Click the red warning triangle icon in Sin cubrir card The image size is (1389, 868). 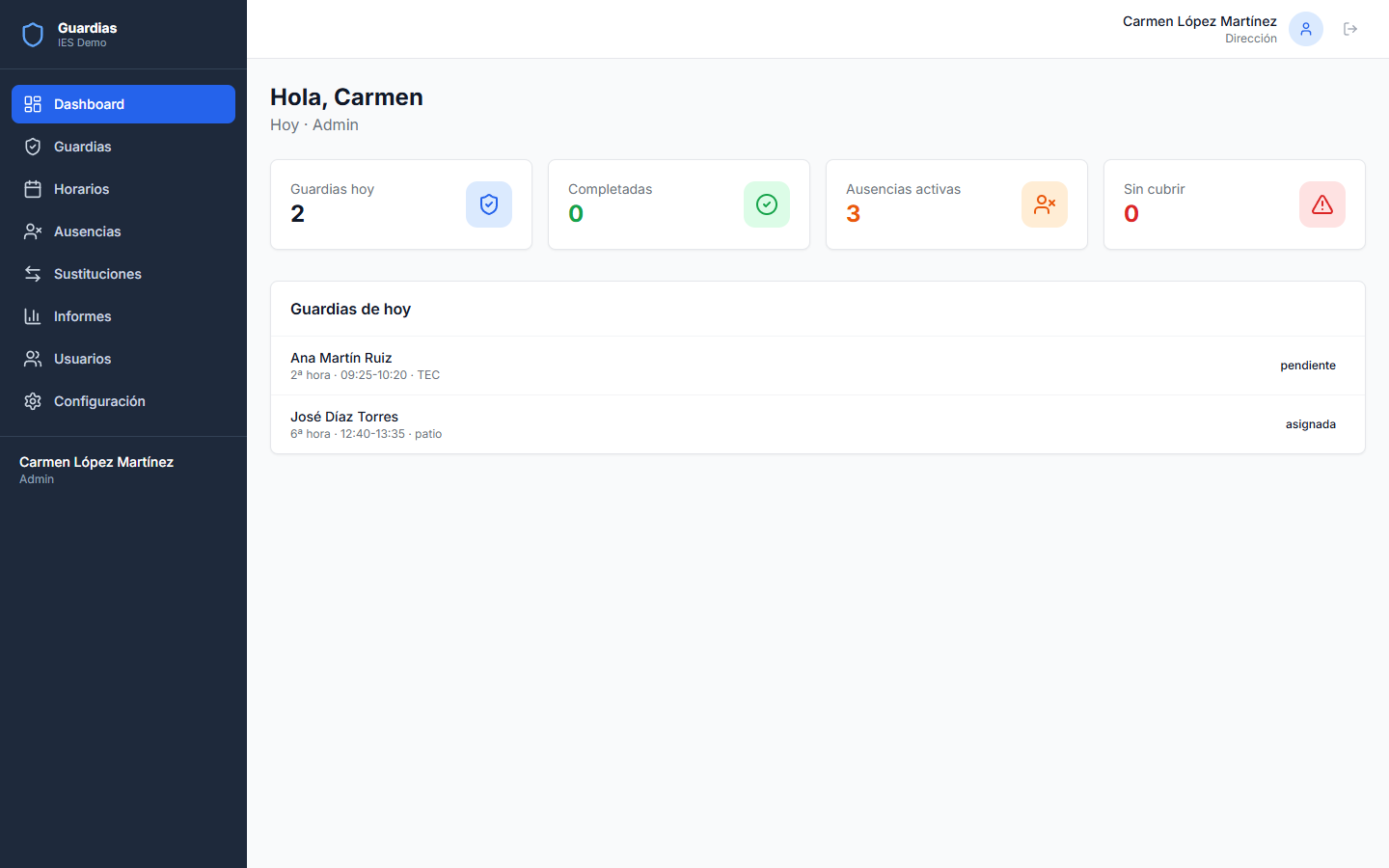click(x=1322, y=204)
